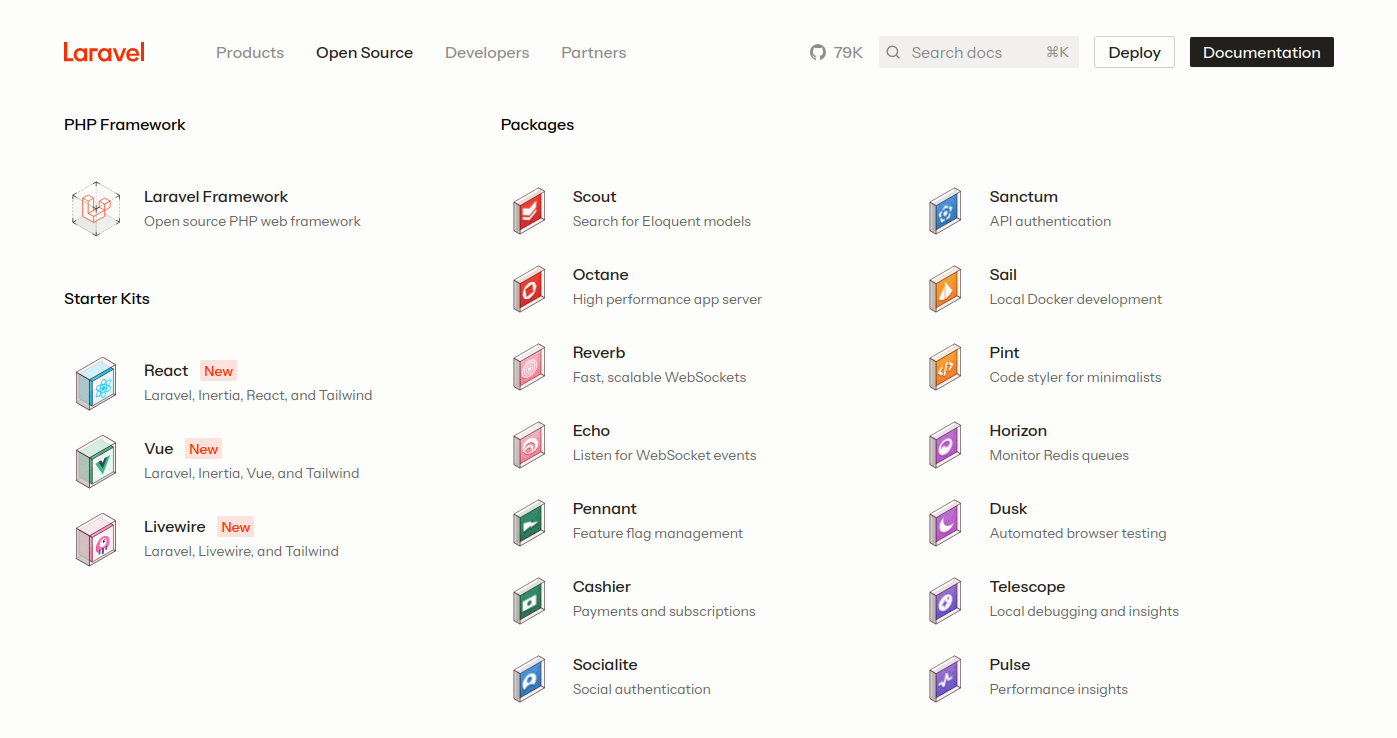The image size is (1397, 738).
Task: Select the Open Source menu item
Action: (x=364, y=53)
